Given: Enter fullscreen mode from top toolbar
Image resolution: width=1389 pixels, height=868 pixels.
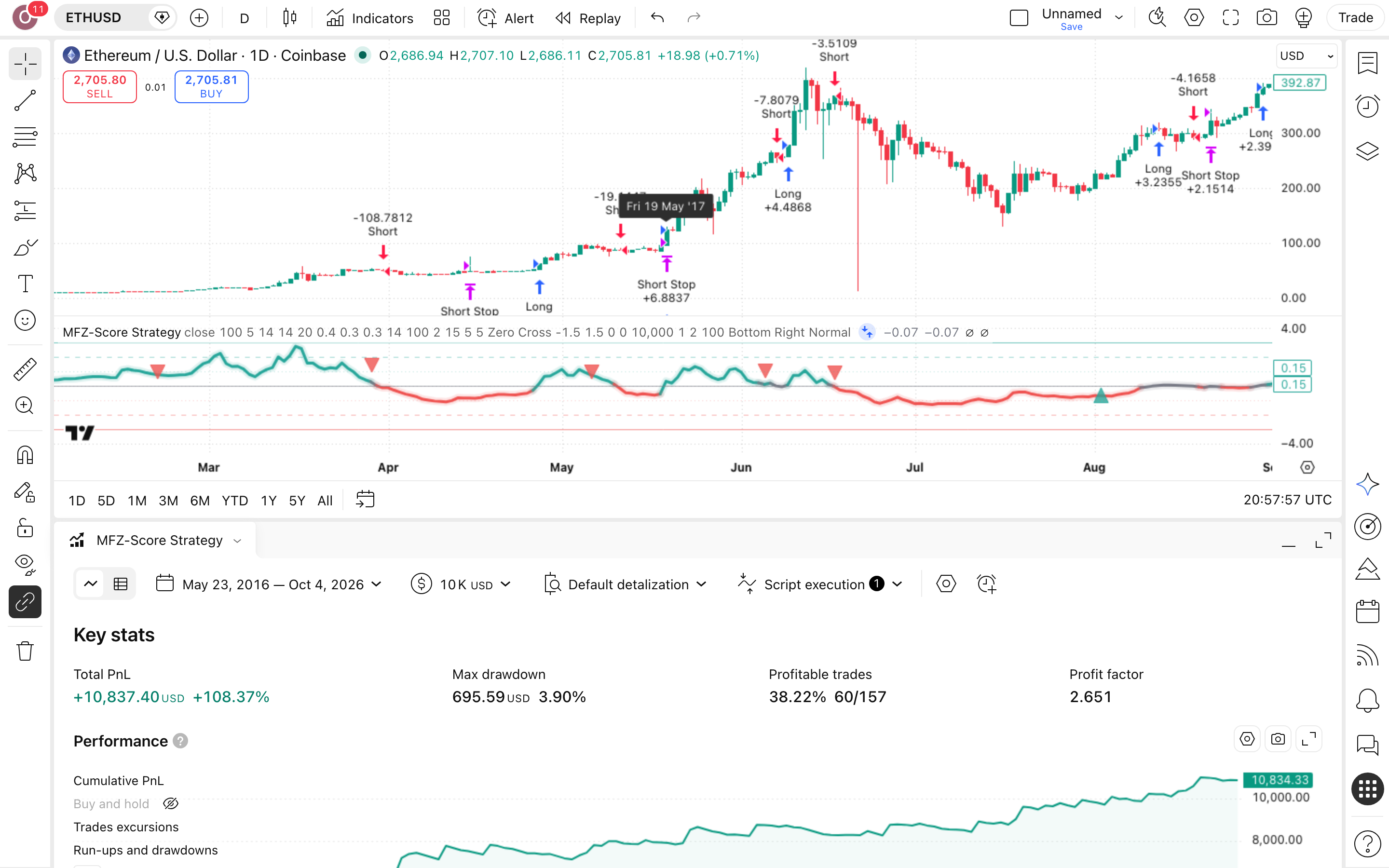Looking at the screenshot, I should click(1230, 18).
